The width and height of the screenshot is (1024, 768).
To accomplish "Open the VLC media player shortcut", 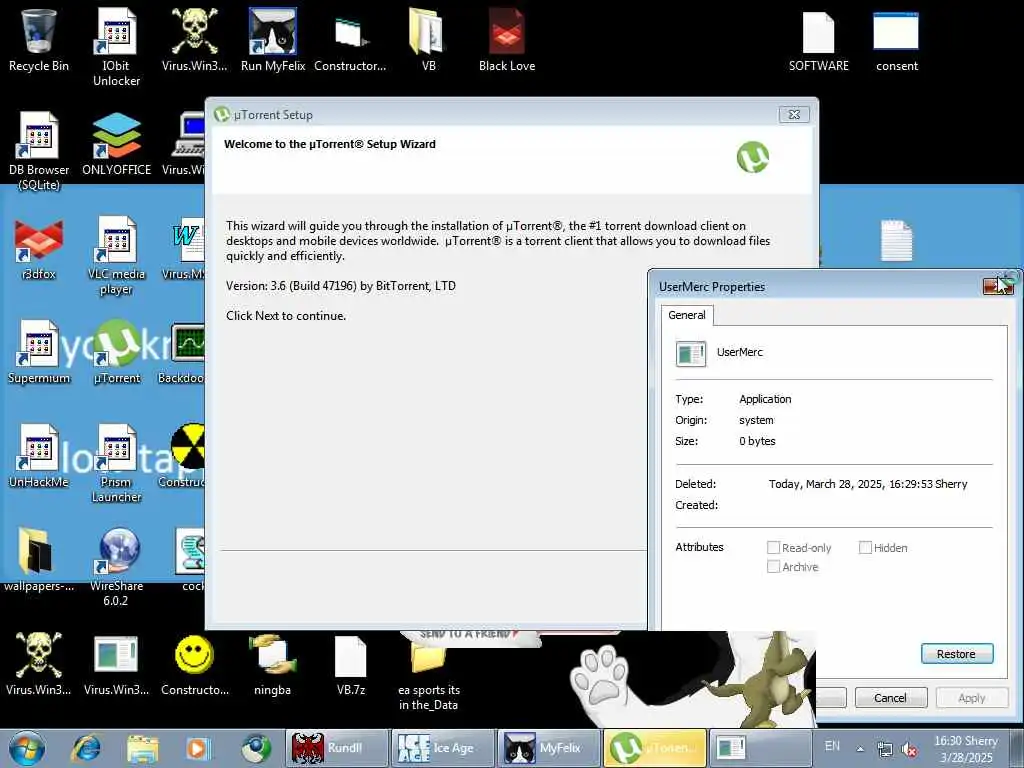I will coord(116,256).
